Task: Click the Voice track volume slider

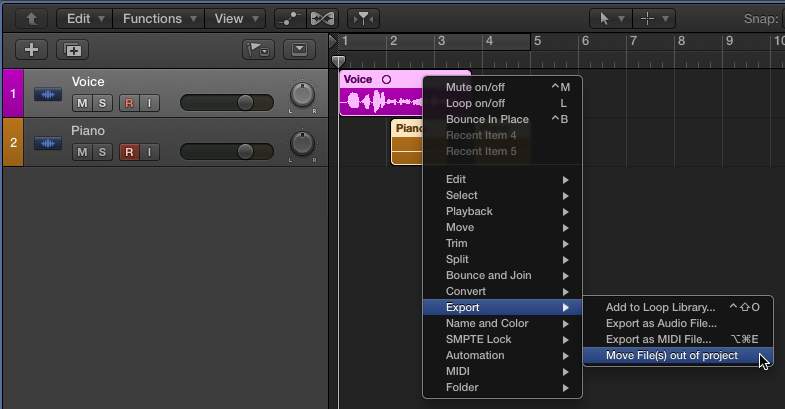Action: tap(227, 103)
